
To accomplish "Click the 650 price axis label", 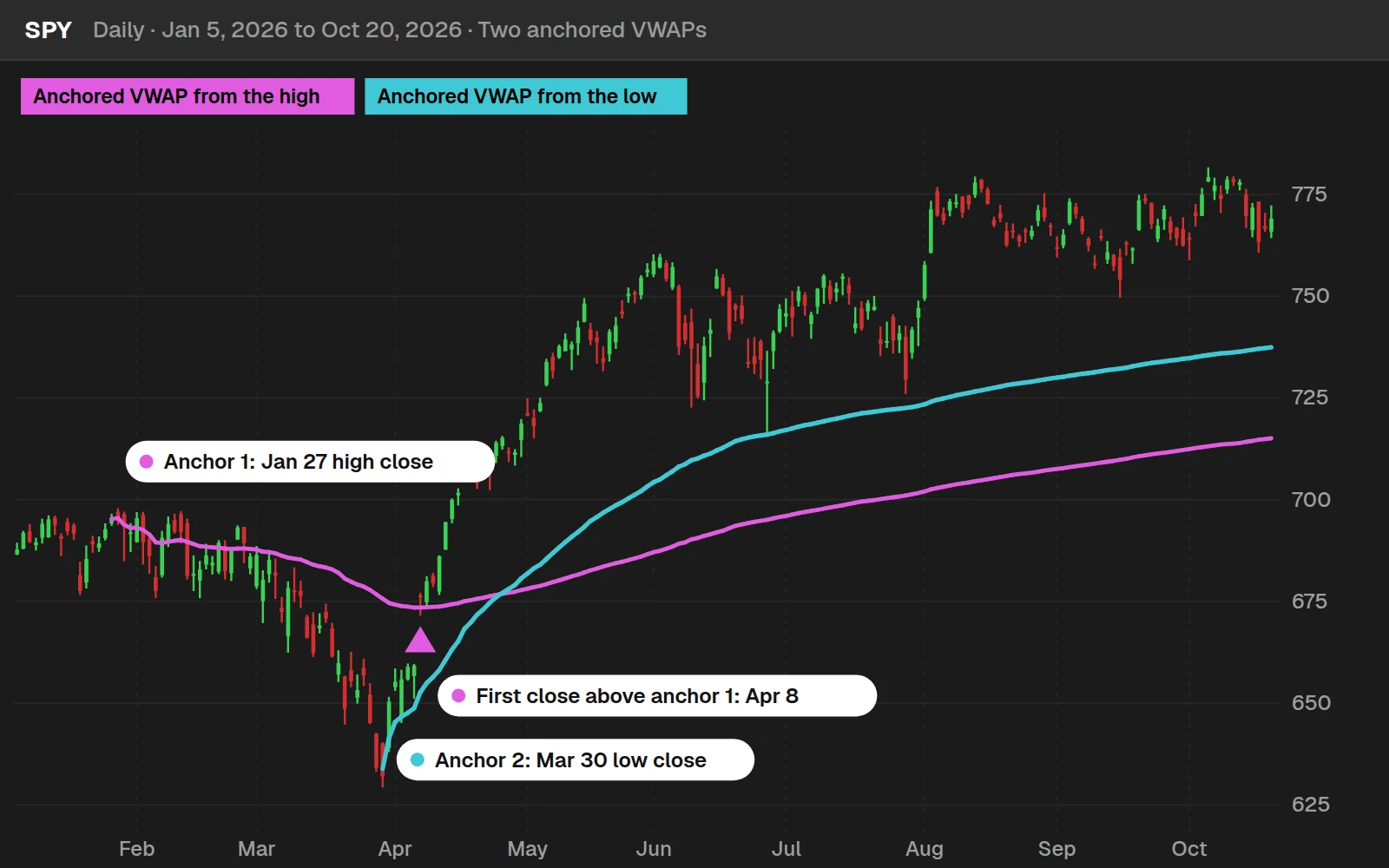I will (x=1311, y=703).
